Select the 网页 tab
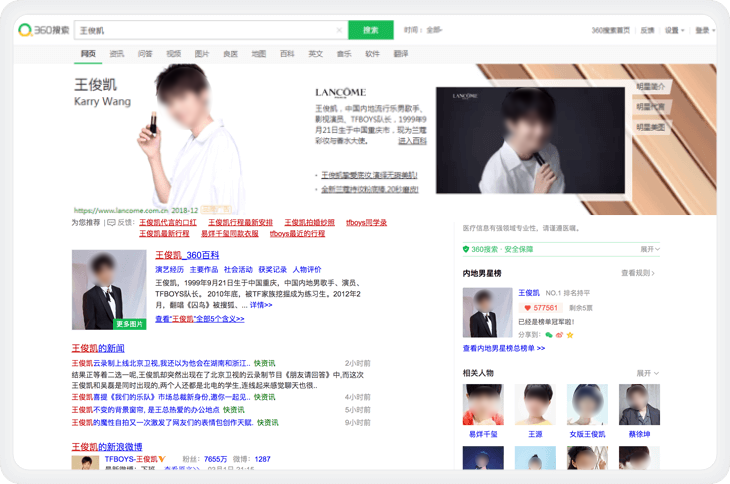 (x=88, y=54)
